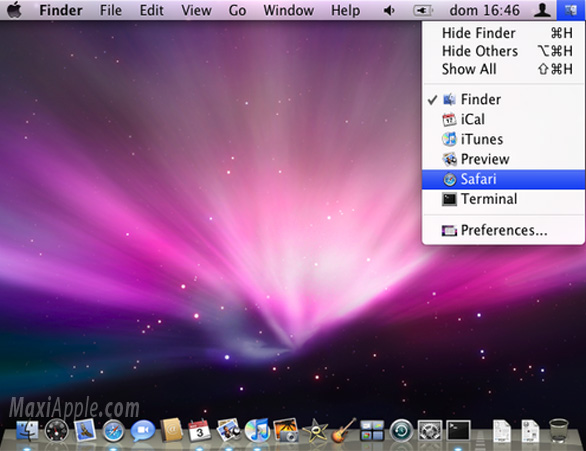Open the Finder menu in the menu bar

coord(61,10)
